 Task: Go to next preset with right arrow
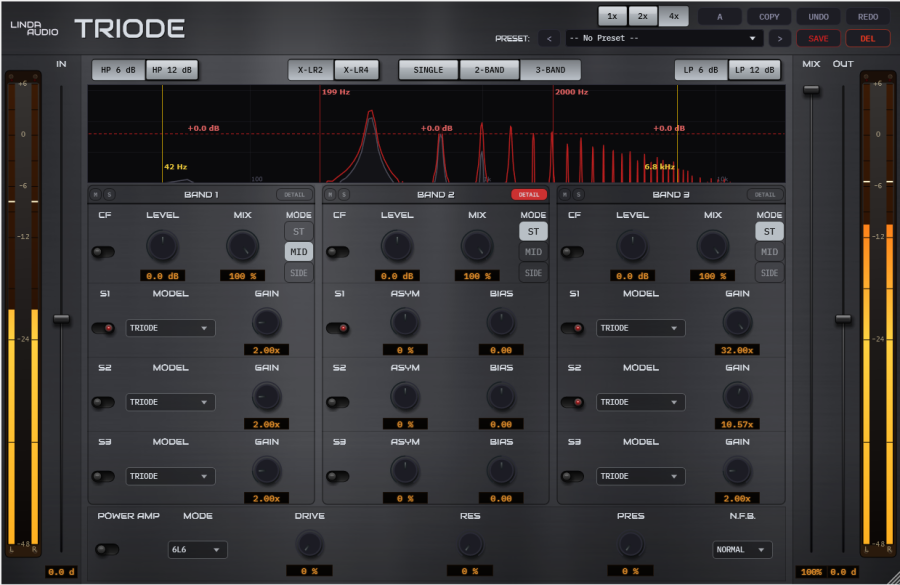779,38
